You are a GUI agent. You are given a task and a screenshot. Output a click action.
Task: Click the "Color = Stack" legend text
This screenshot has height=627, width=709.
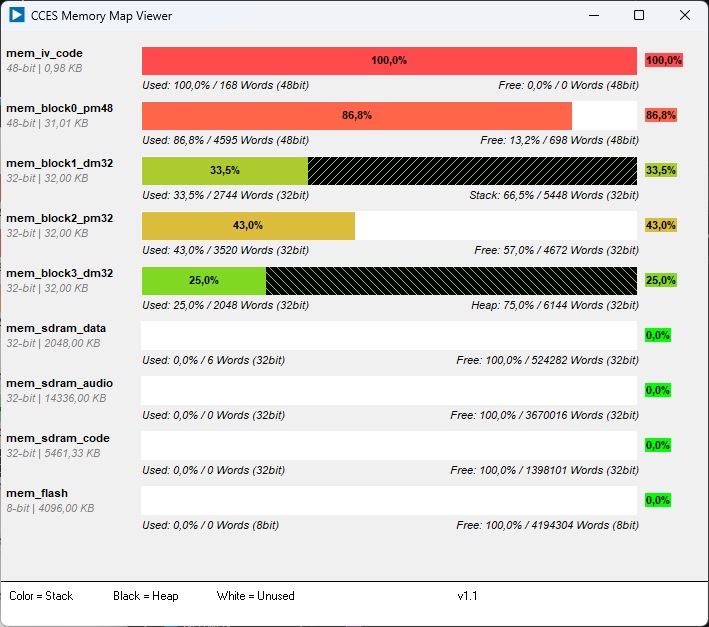point(41,596)
